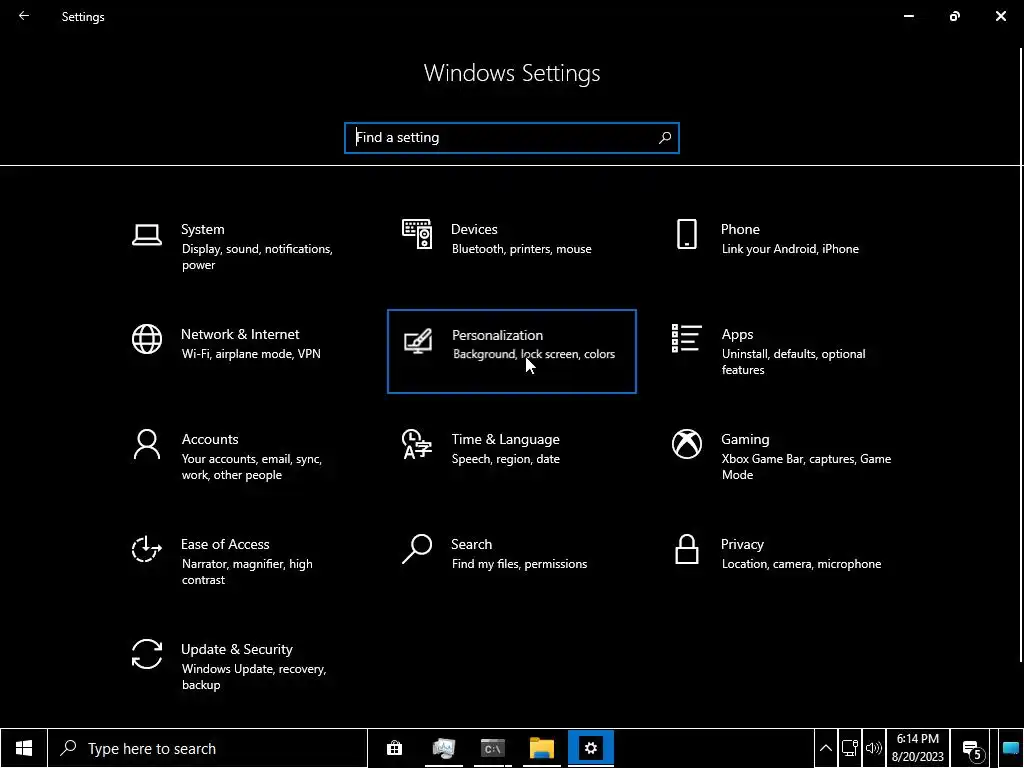The image size is (1024, 768).
Task: Select the Time & Language heading
Action: pyautogui.click(x=505, y=440)
